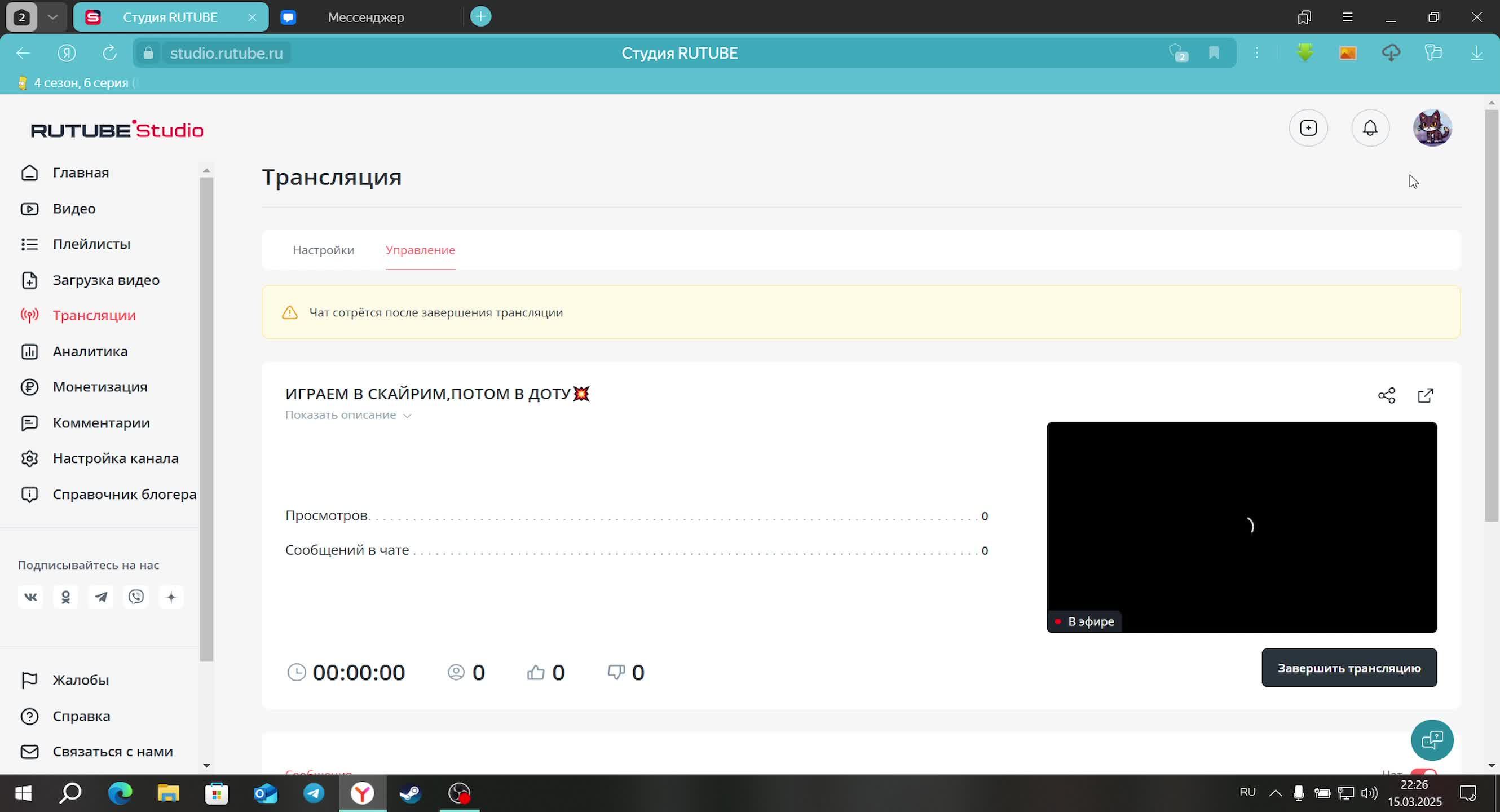Select the Управление tab
Image resolution: width=1500 pixels, height=812 pixels.
(x=421, y=250)
